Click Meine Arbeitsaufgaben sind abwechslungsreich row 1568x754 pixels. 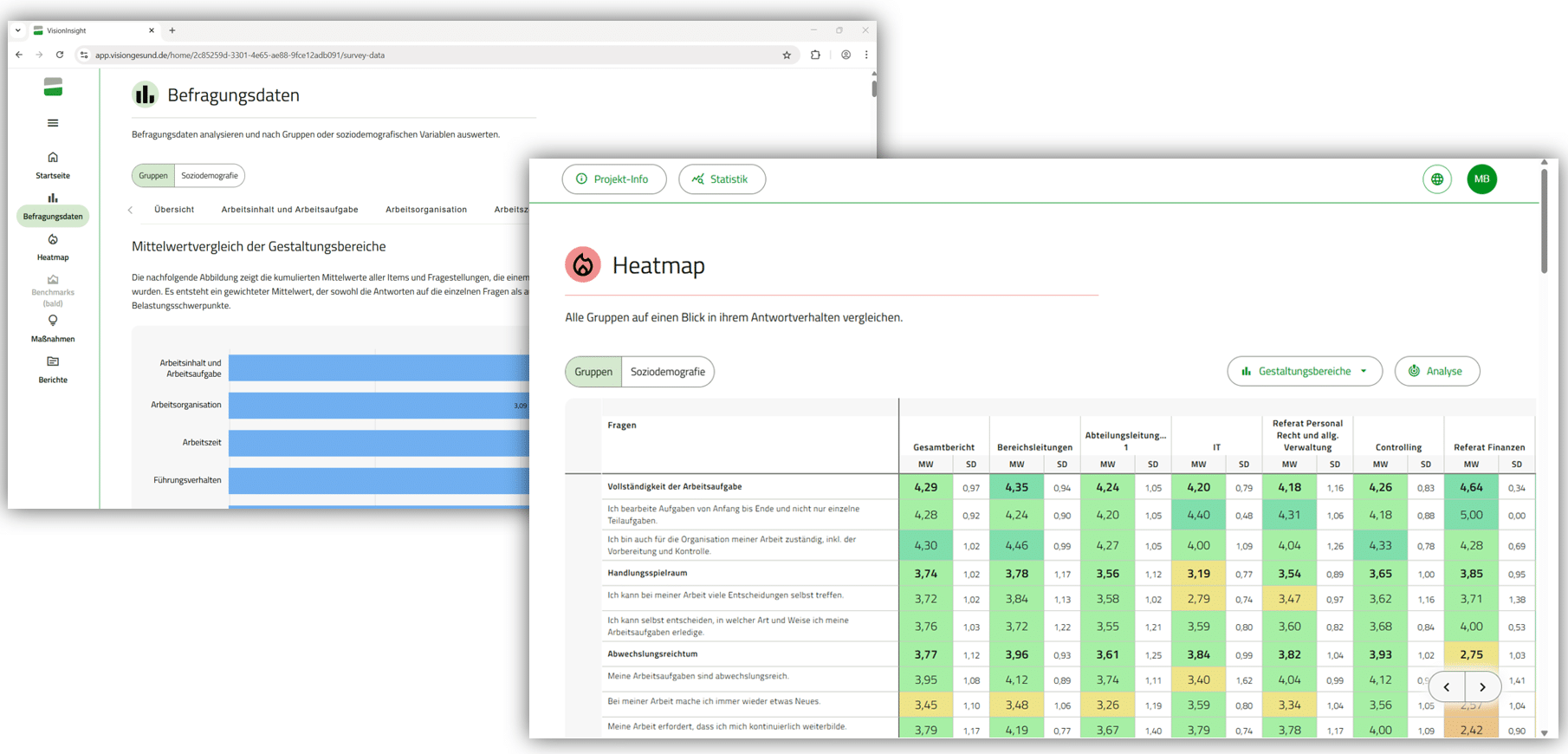(x=698, y=676)
